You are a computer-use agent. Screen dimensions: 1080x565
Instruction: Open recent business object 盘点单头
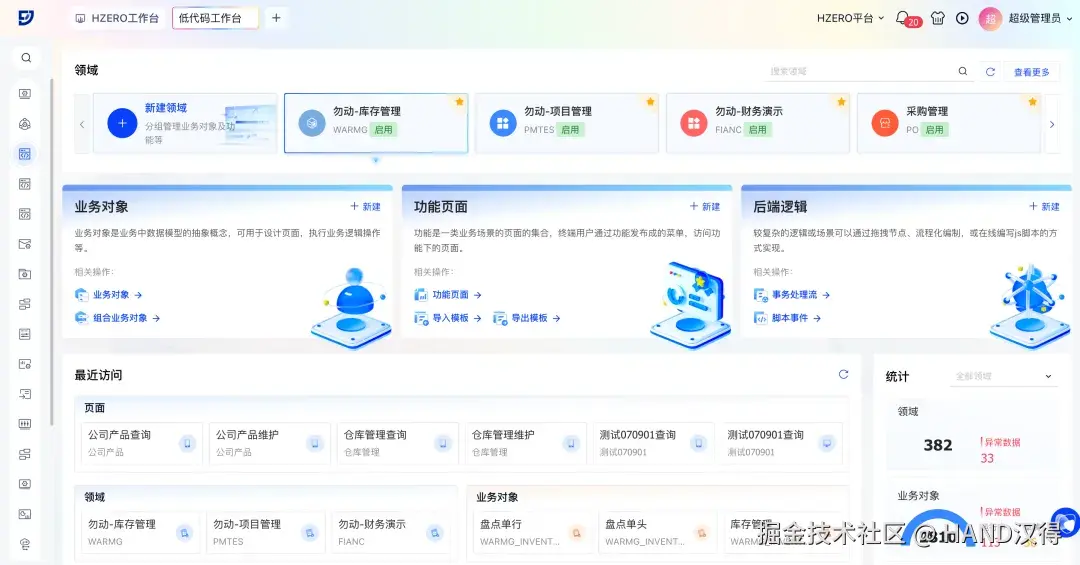[x=658, y=533]
